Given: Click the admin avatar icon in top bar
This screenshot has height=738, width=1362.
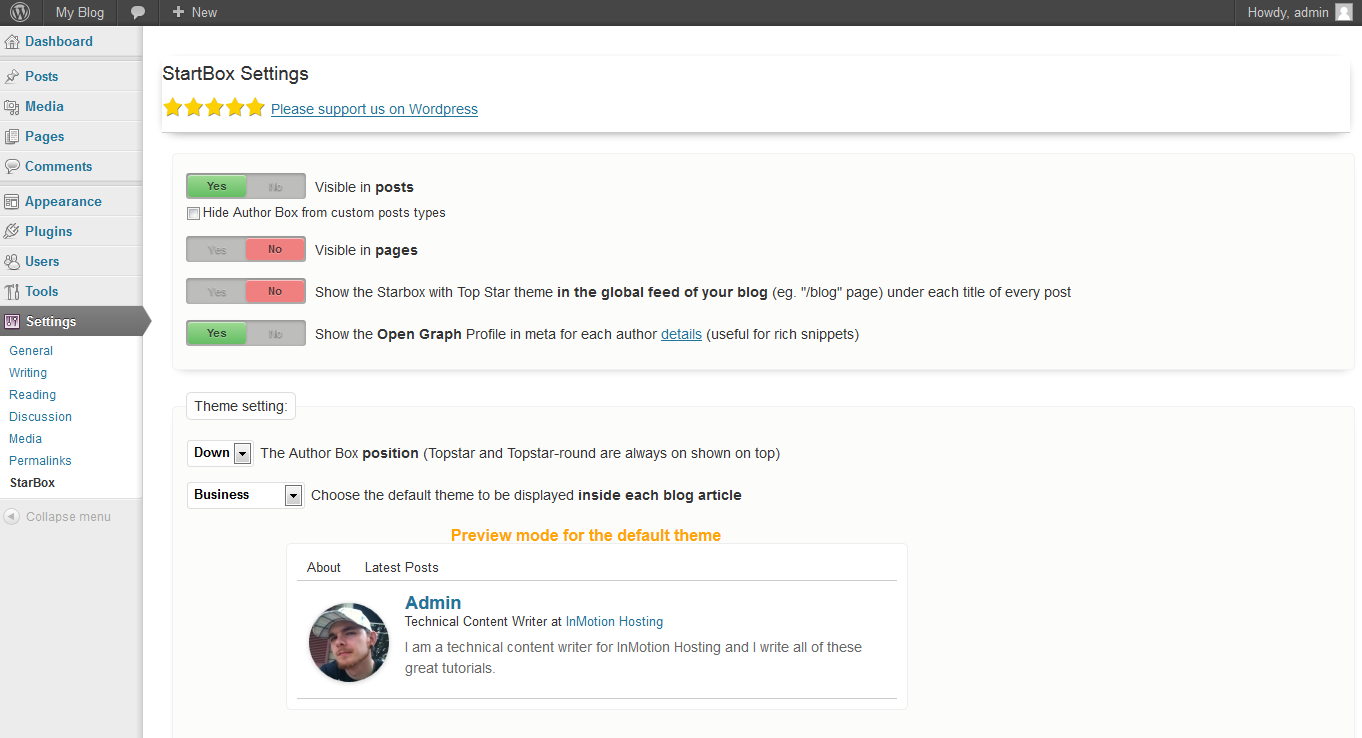Looking at the screenshot, I should click(1343, 12).
